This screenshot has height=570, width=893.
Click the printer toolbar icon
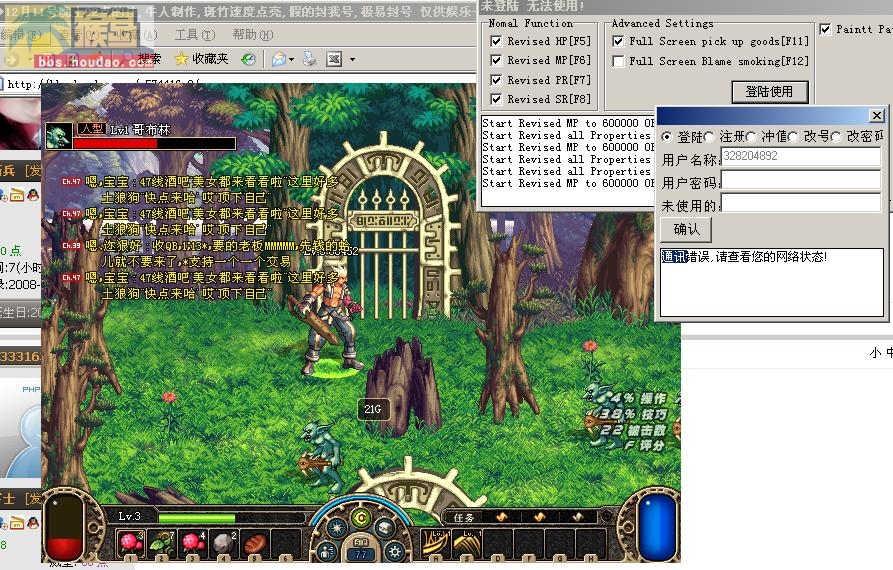click(x=309, y=59)
